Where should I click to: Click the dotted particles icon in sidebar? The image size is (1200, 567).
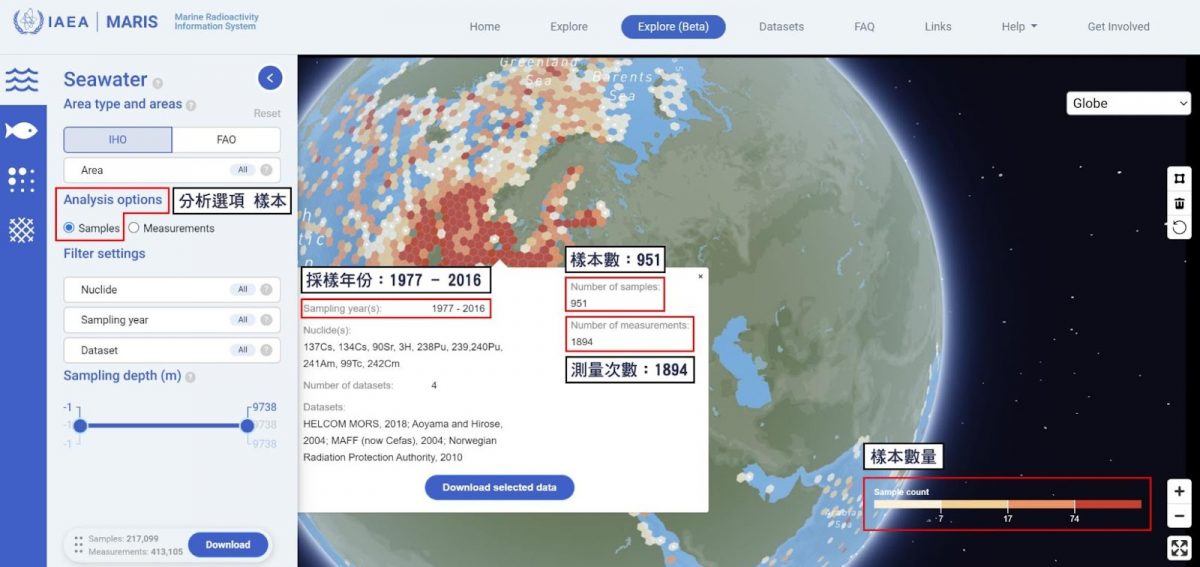[22, 180]
